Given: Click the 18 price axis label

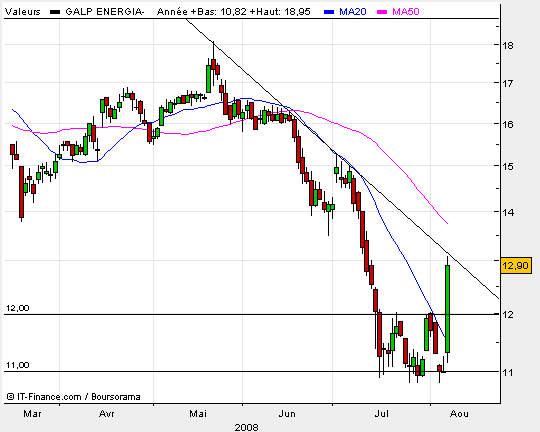Looking at the screenshot, I should (x=508, y=45).
